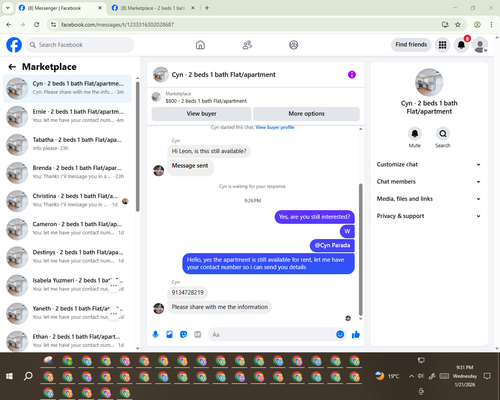The image size is (500, 400).
Task: Open options menu for Yaneth chat
Action: [114, 314]
